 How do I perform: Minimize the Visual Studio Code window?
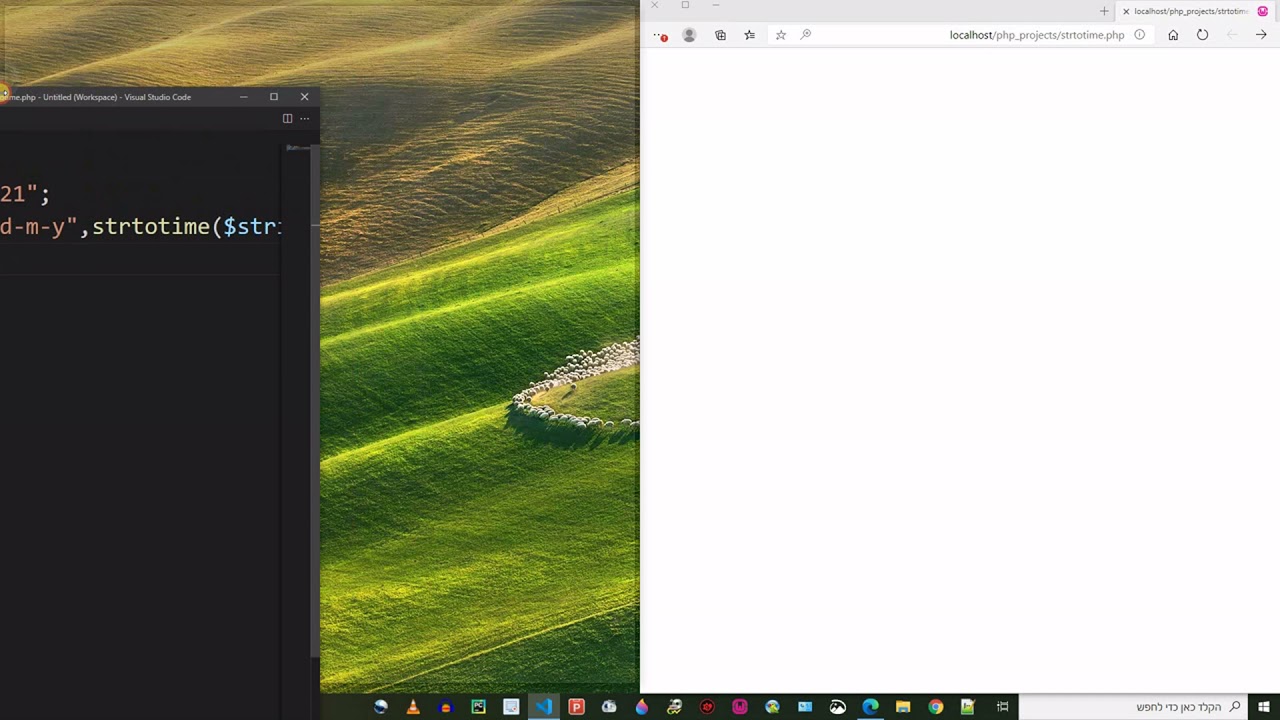tap(243, 97)
